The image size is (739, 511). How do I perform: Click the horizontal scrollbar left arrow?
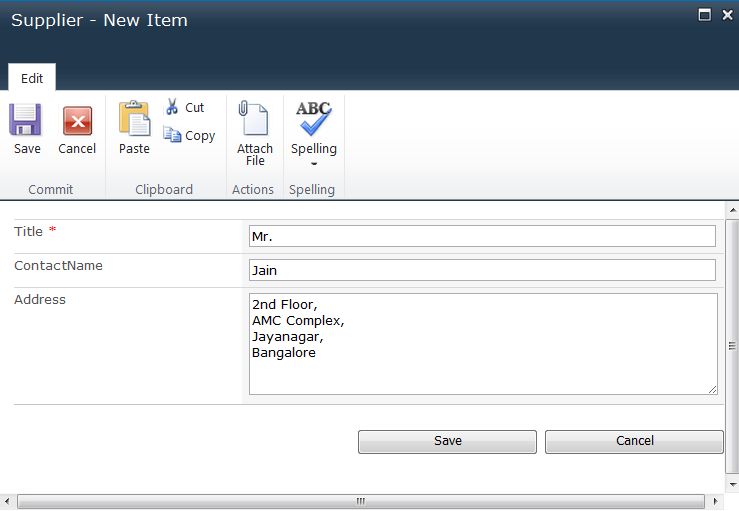[7, 501]
